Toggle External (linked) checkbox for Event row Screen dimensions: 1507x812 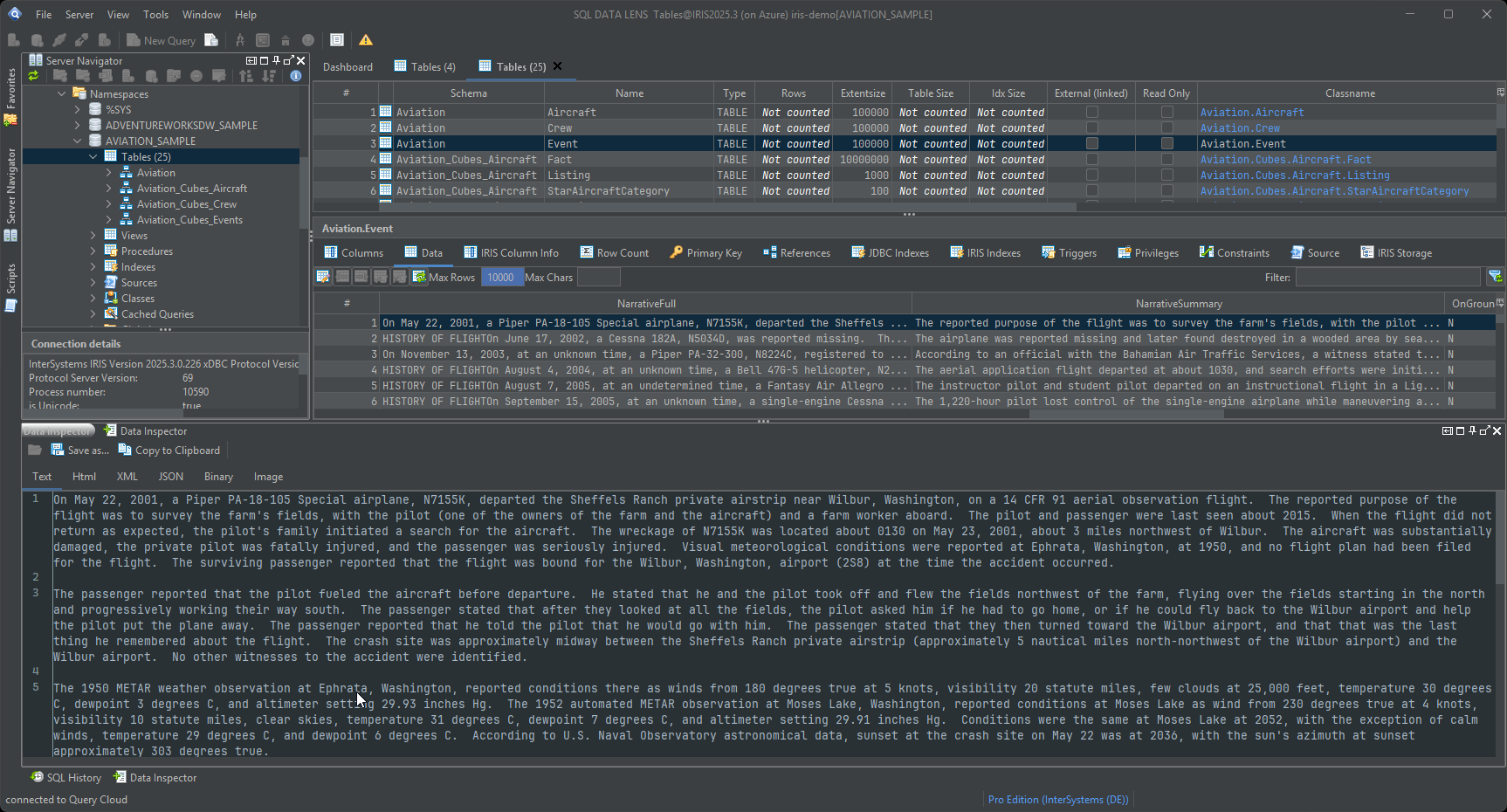click(1091, 143)
